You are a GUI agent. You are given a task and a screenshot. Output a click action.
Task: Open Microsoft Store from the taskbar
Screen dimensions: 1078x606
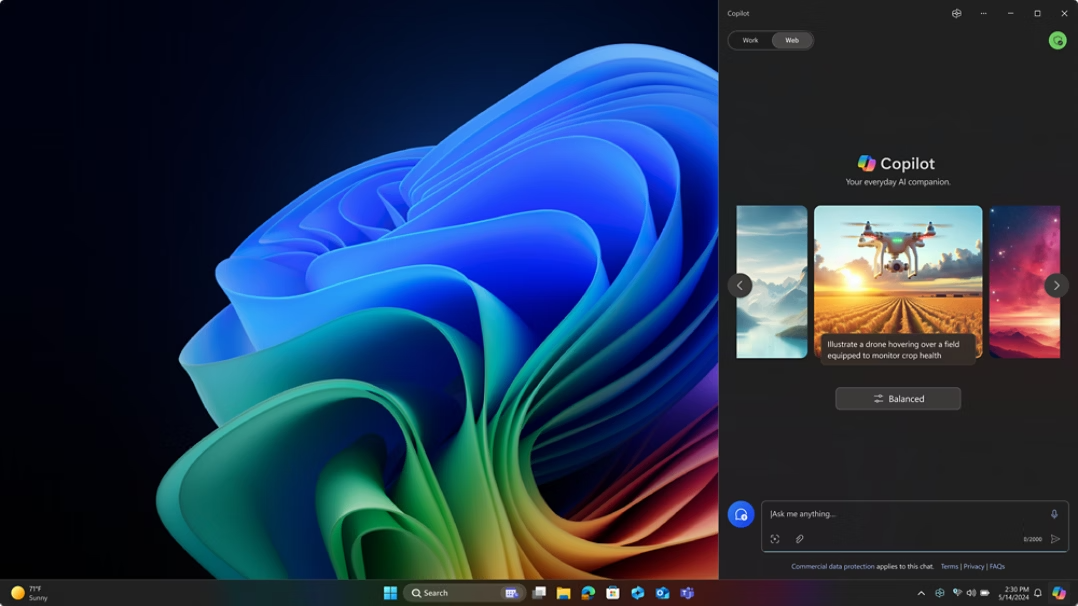coord(613,593)
